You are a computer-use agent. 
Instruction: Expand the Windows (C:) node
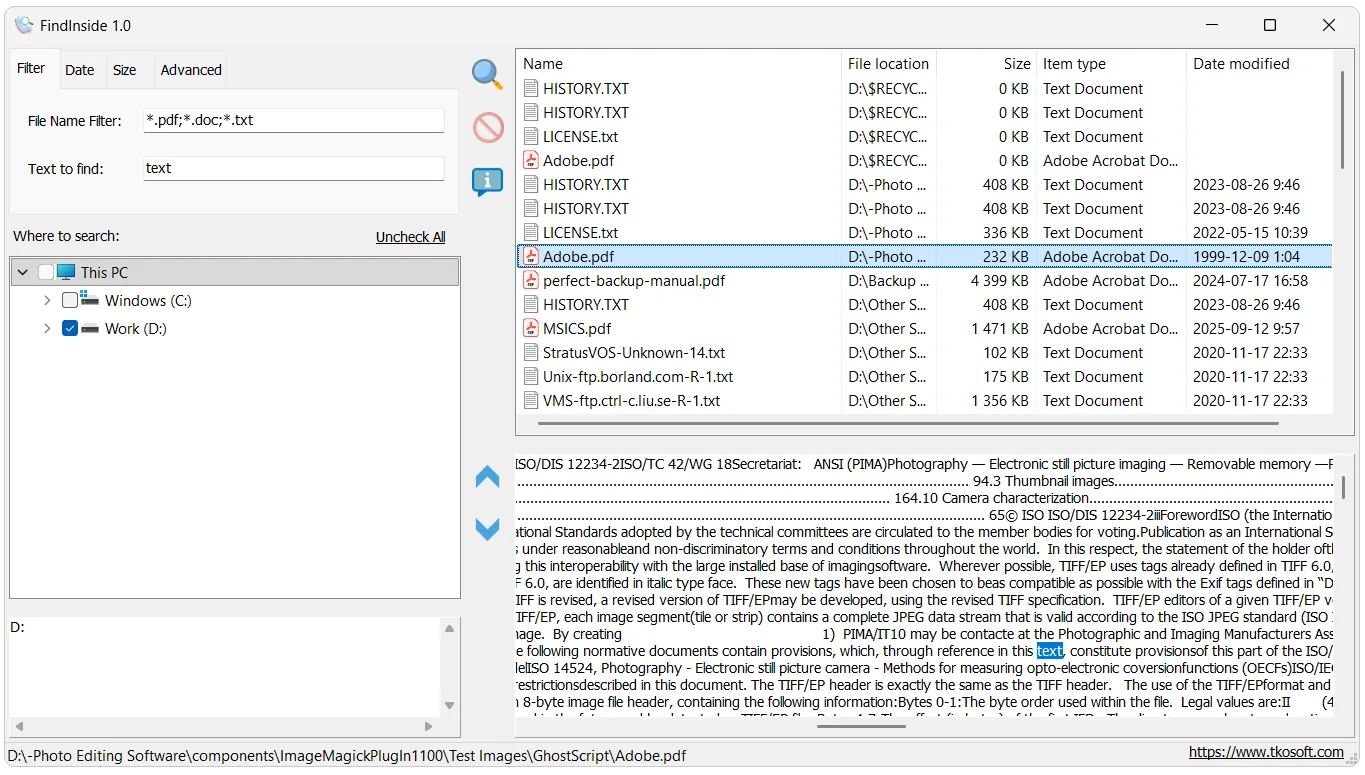(46, 300)
